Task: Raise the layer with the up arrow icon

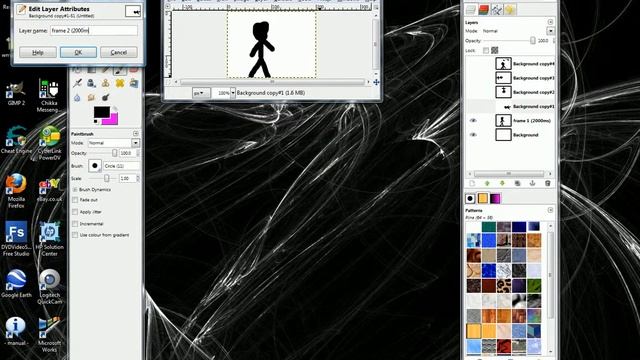Action: (x=487, y=184)
